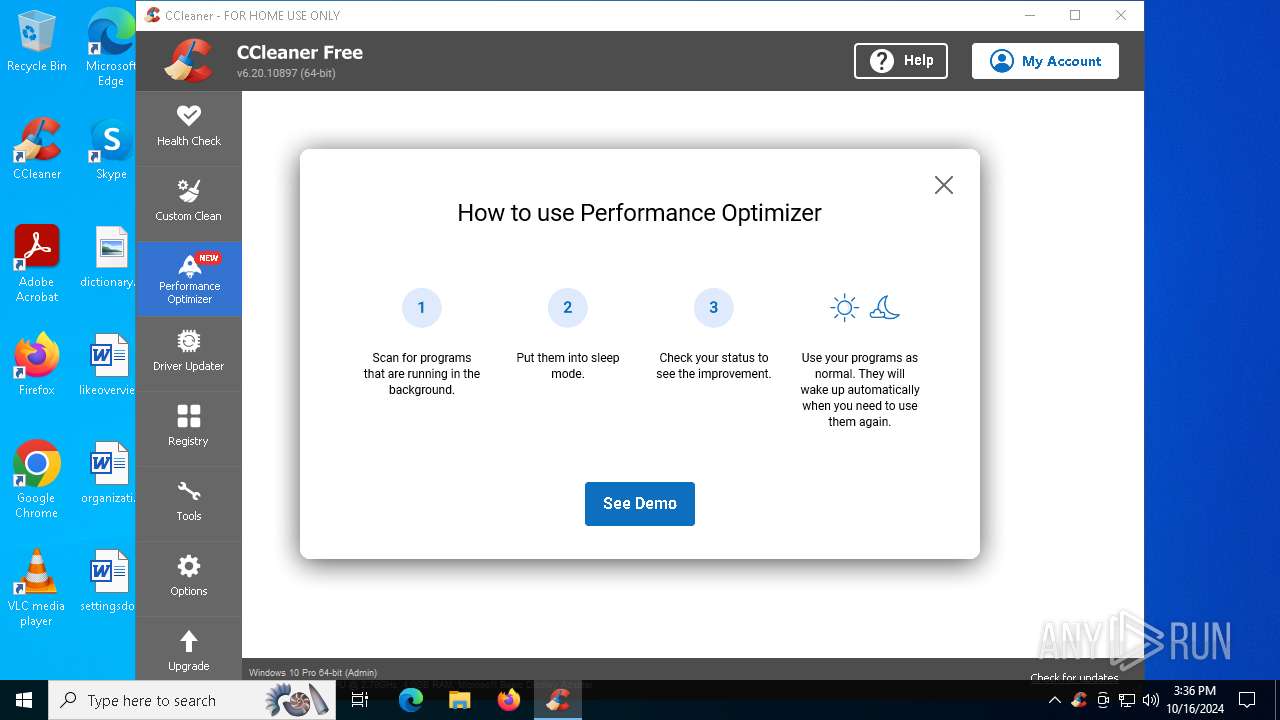Click the sun icon in dialog
Viewport: 1280px width, 720px height.
[844, 308]
